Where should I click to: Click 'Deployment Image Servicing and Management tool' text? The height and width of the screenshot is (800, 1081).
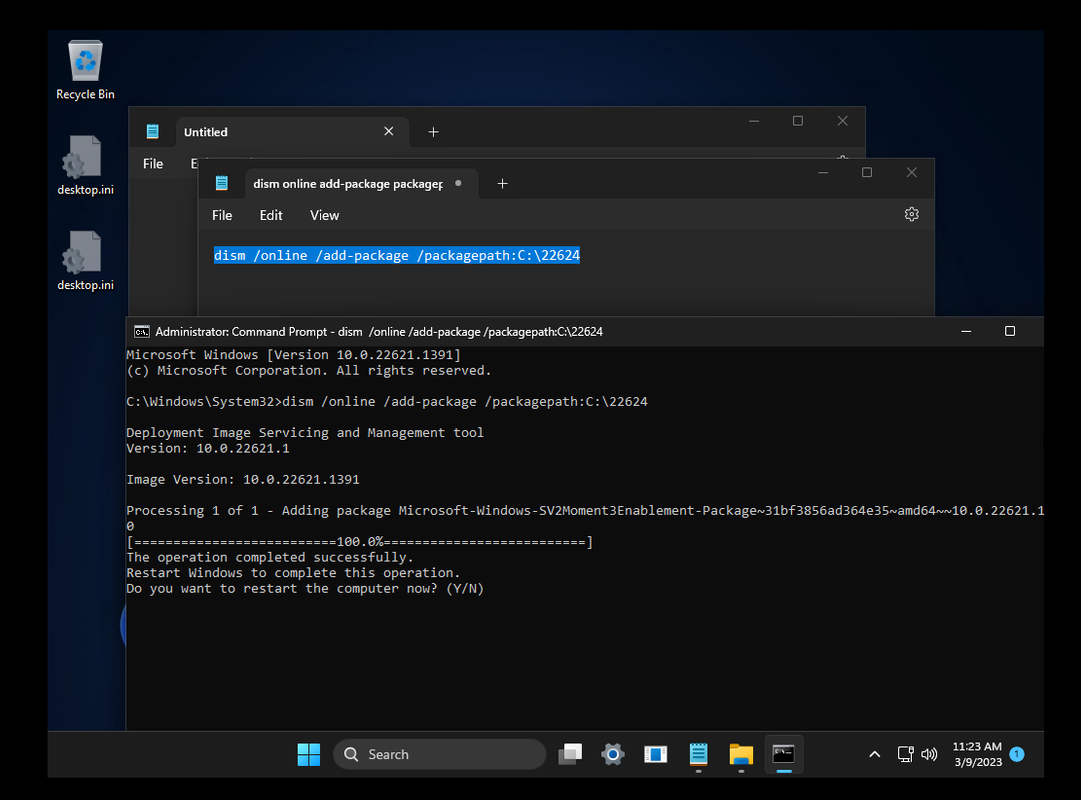[305, 432]
